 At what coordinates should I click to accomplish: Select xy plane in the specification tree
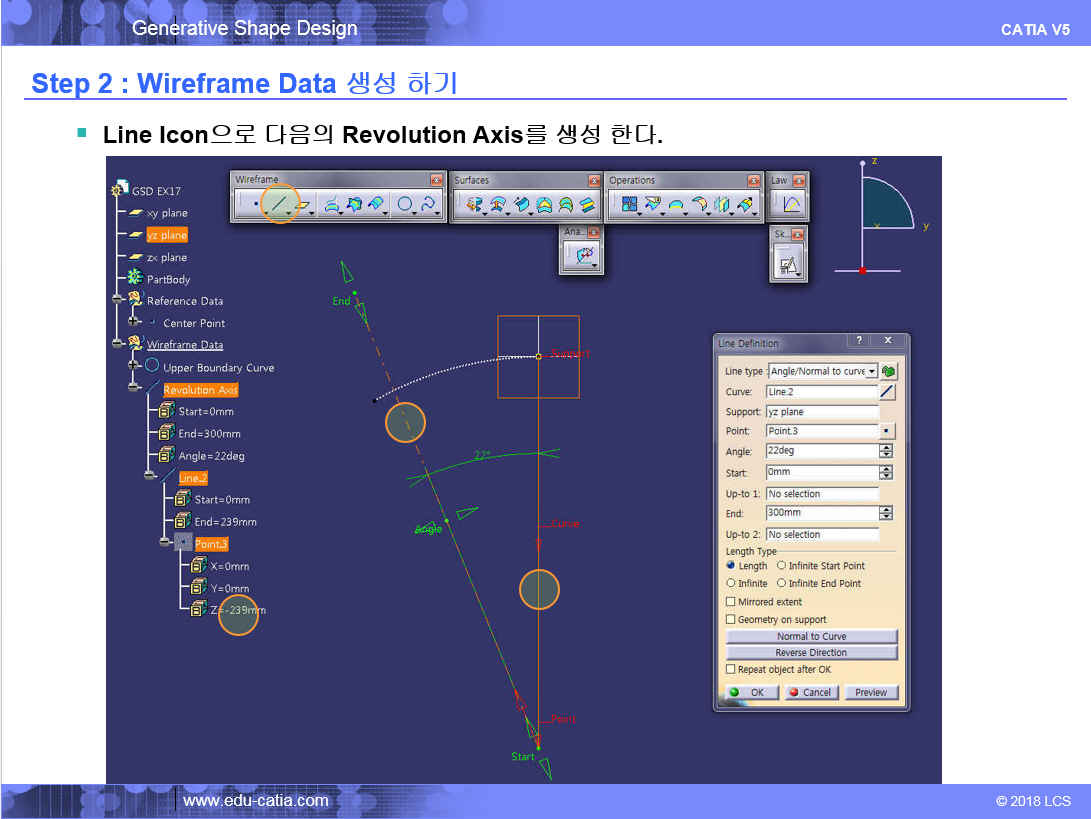point(166,213)
